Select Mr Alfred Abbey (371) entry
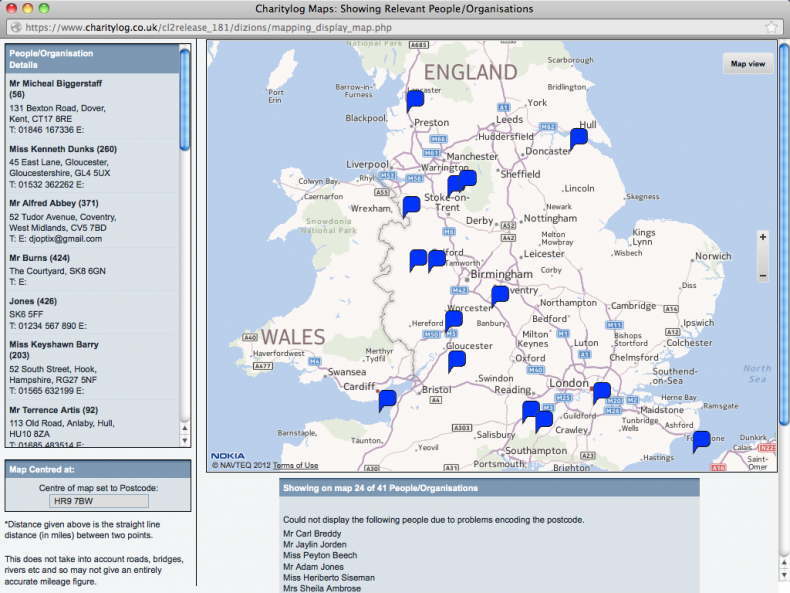 (x=92, y=221)
